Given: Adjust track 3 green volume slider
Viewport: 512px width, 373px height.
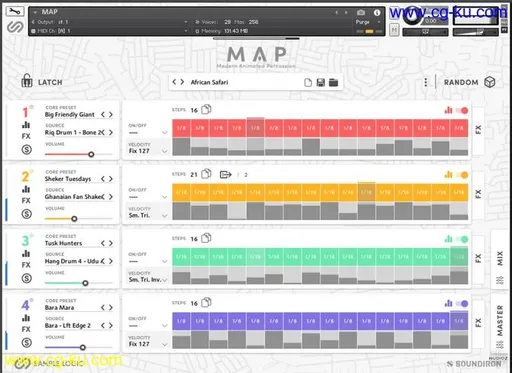Looking at the screenshot, I should point(79,283).
